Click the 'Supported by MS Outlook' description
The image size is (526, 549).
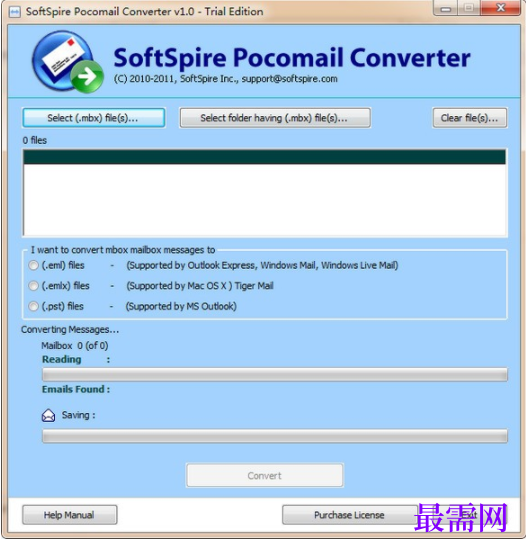(181, 306)
